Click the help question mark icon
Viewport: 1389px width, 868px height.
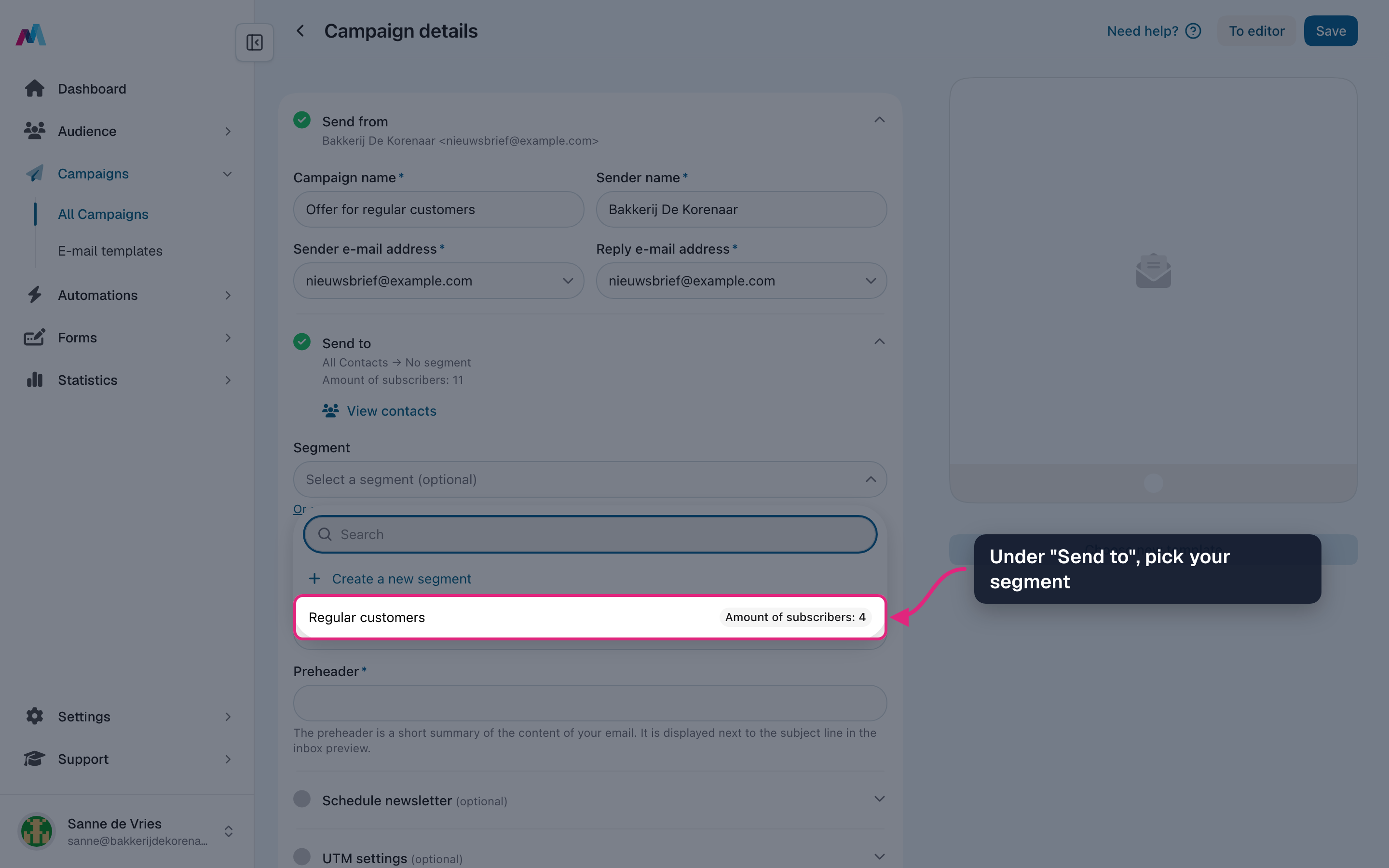coord(1193,31)
